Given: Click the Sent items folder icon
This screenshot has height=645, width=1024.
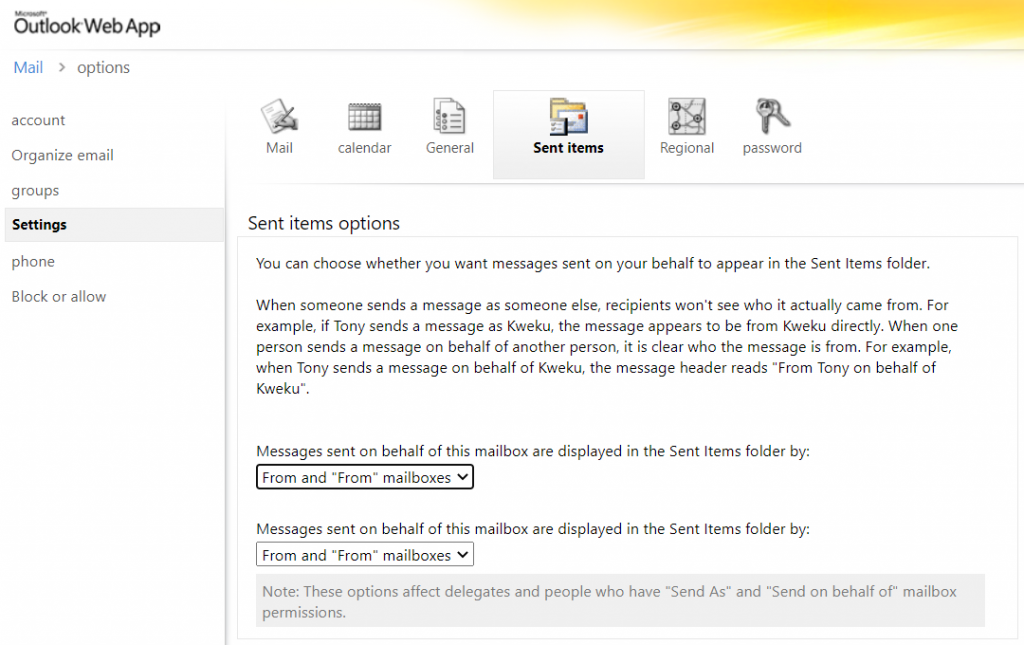Looking at the screenshot, I should [x=568, y=118].
